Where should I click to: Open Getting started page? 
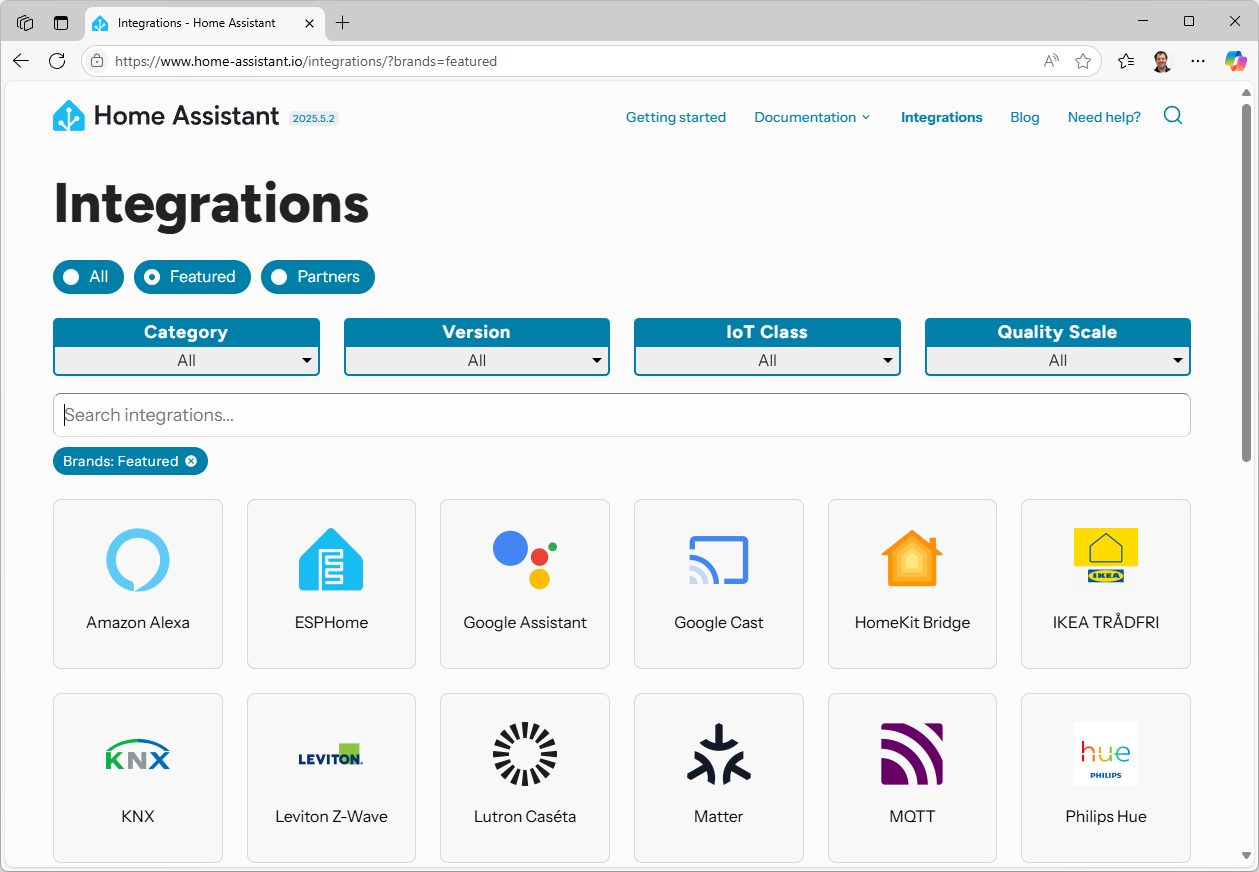(676, 117)
